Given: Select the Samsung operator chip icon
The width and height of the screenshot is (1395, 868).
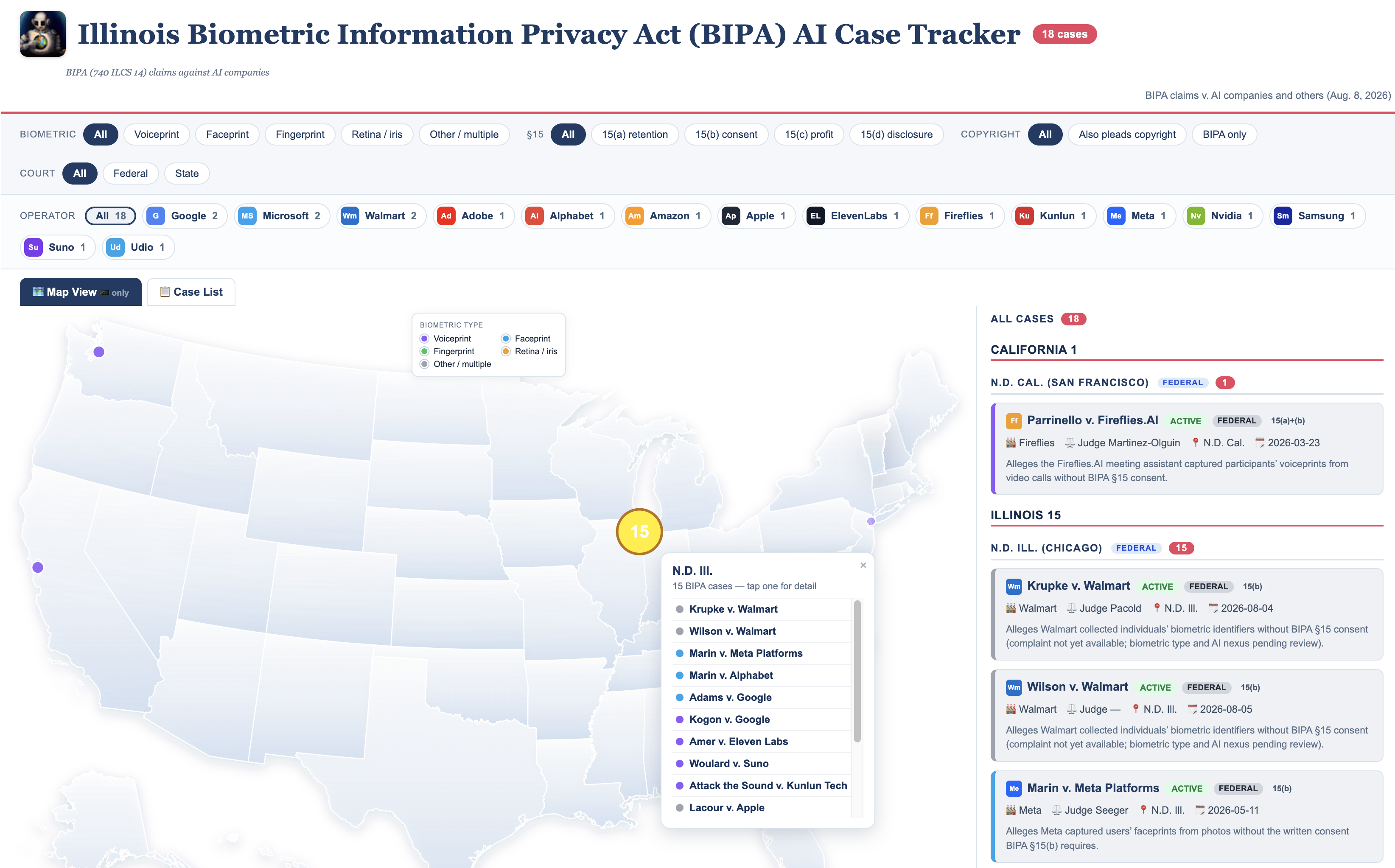Looking at the screenshot, I should coord(1283,216).
